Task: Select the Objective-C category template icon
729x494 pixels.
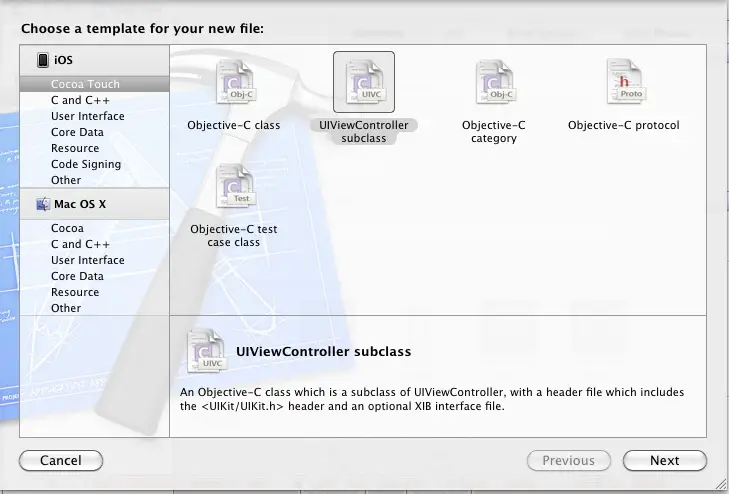Action: [493, 82]
